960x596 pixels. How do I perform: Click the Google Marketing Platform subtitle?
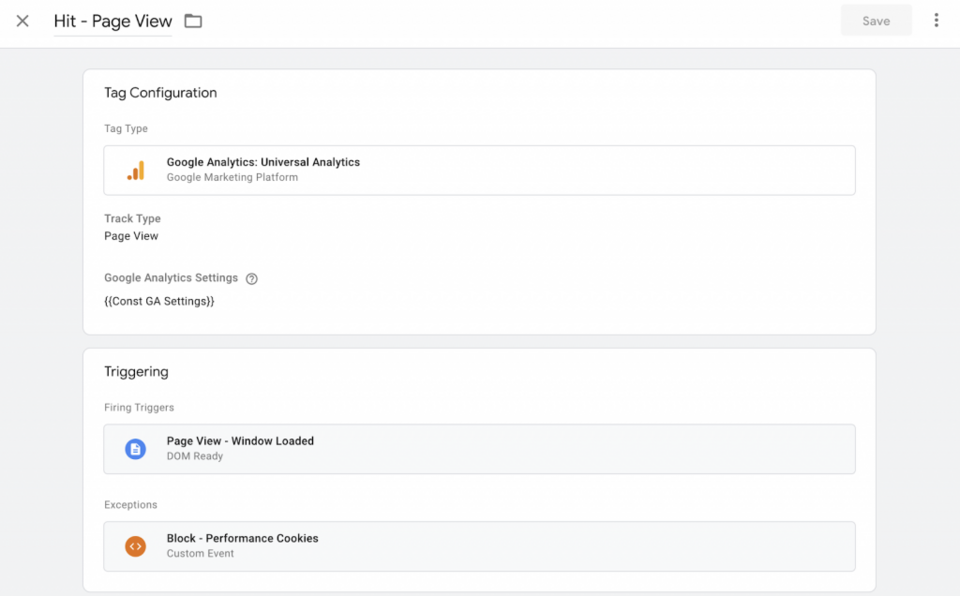[x=232, y=177]
